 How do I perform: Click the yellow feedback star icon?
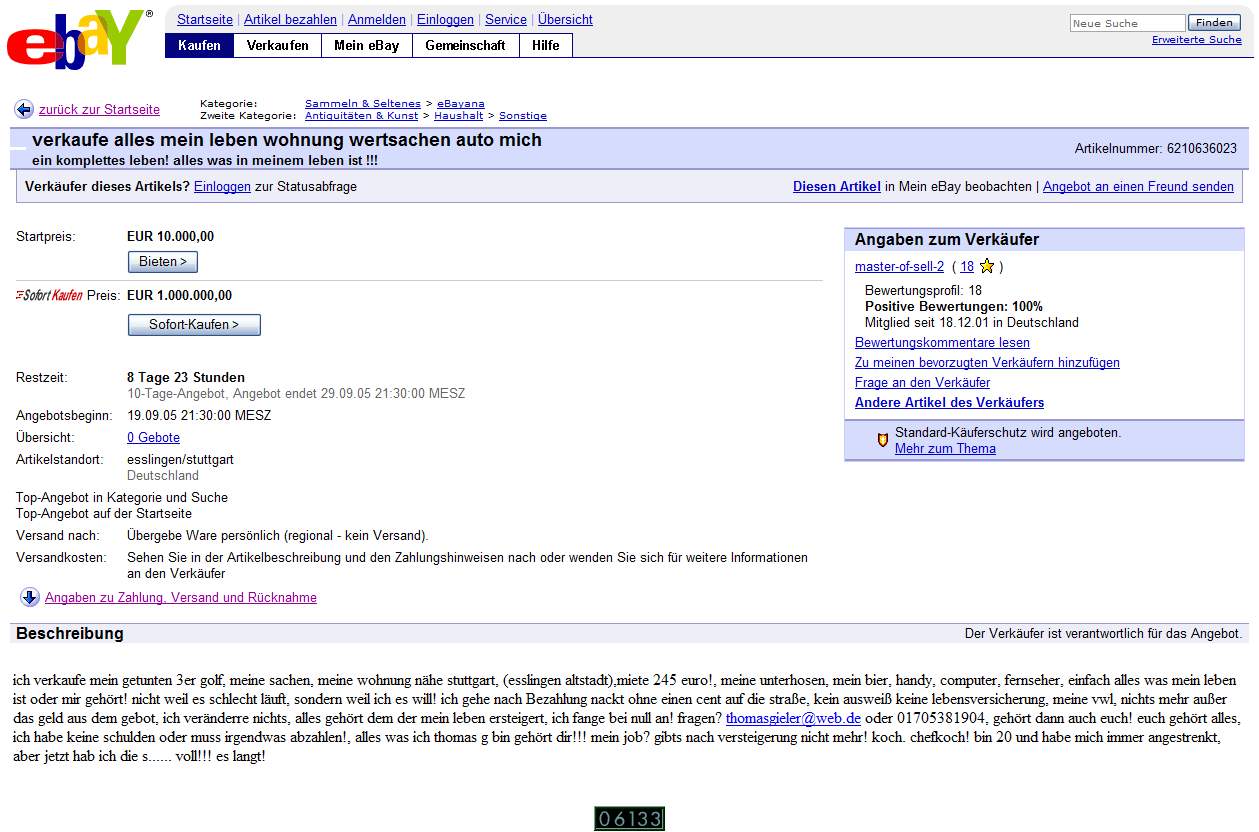[x=987, y=266]
